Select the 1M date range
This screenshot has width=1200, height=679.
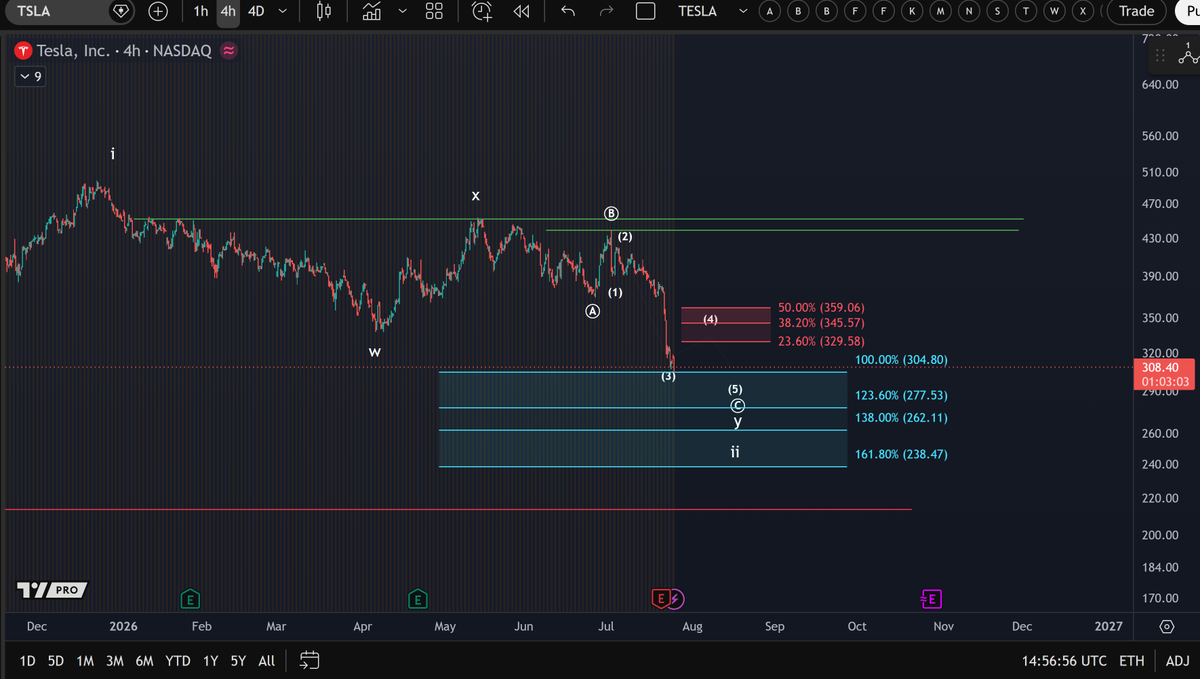[85, 660]
